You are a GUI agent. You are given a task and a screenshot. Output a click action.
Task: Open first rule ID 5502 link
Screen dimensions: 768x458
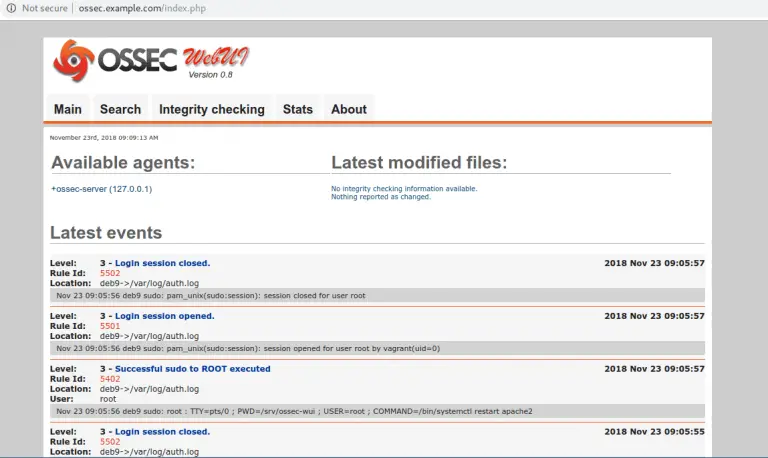point(110,273)
